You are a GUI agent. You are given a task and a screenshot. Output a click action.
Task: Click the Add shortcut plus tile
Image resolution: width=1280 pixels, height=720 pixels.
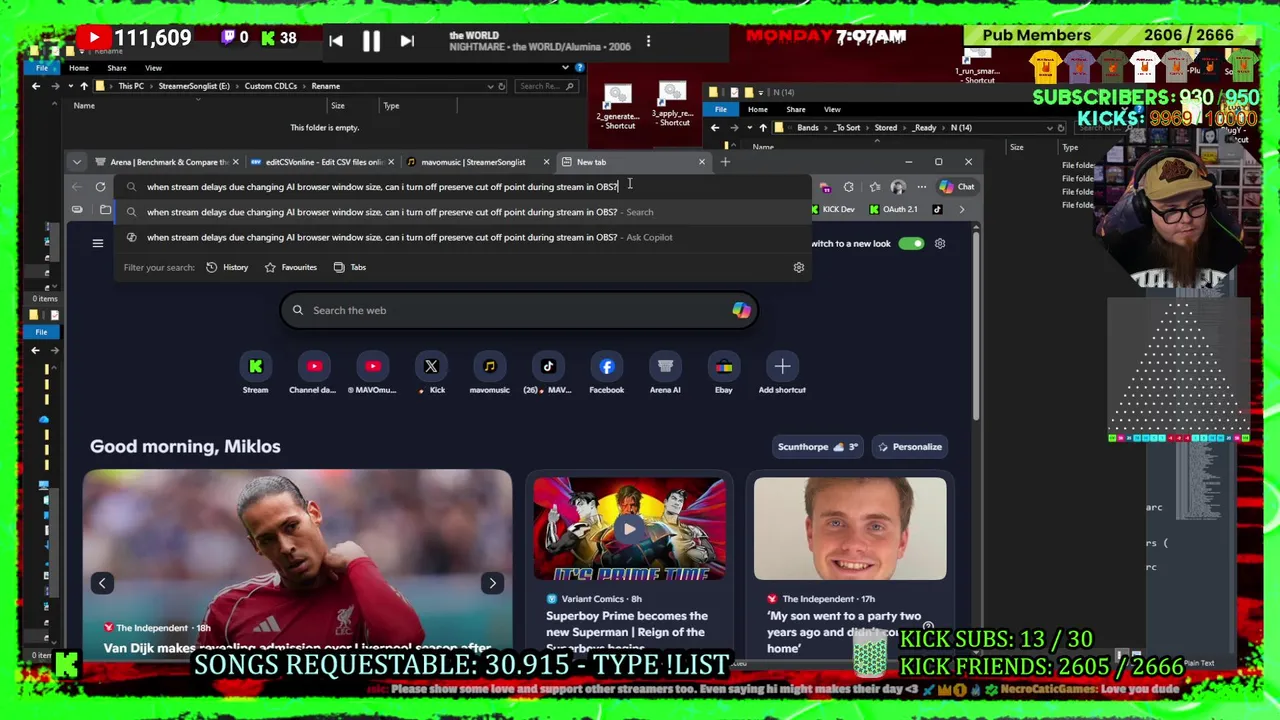(782, 374)
